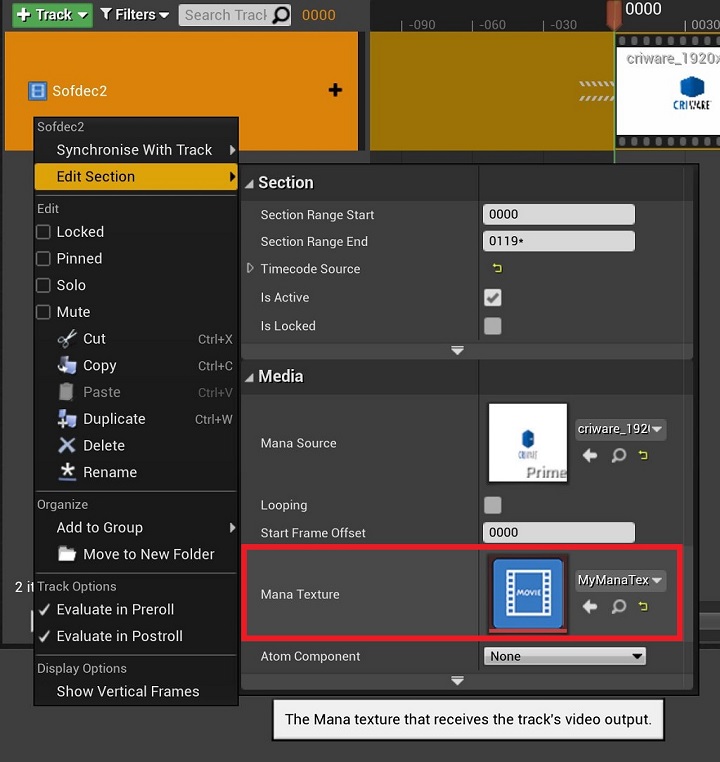This screenshot has height=762, width=720.
Task: Click the green Track button
Action: [51, 14]
